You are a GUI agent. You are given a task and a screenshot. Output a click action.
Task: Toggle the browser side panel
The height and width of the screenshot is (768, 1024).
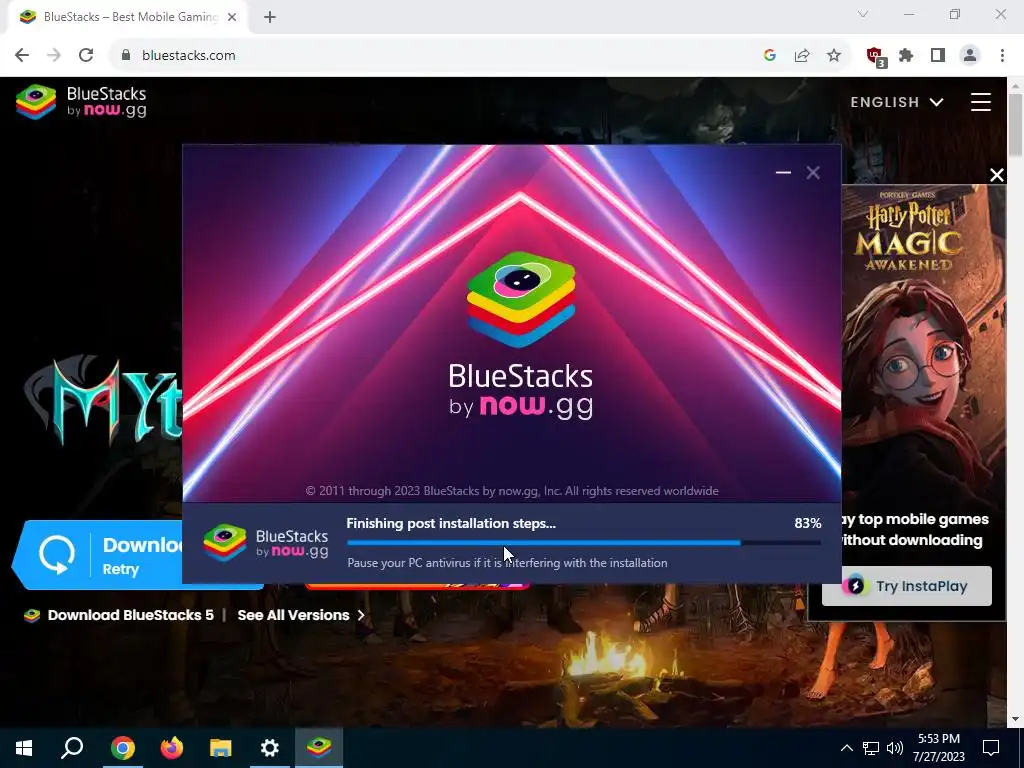pyautogui.click(x=938, y=56)
